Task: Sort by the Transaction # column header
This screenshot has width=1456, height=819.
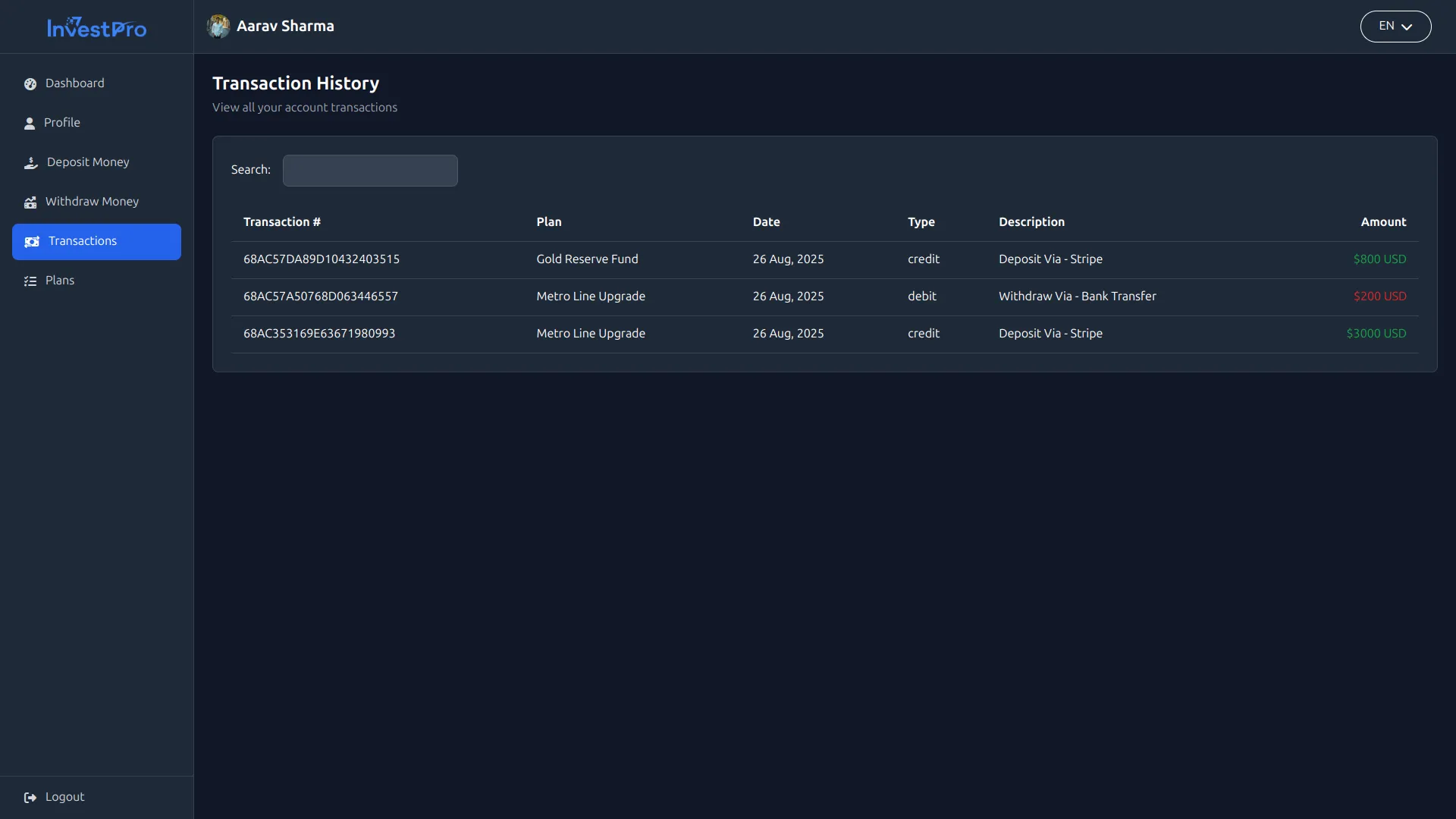Action: (x=282, y=222)
